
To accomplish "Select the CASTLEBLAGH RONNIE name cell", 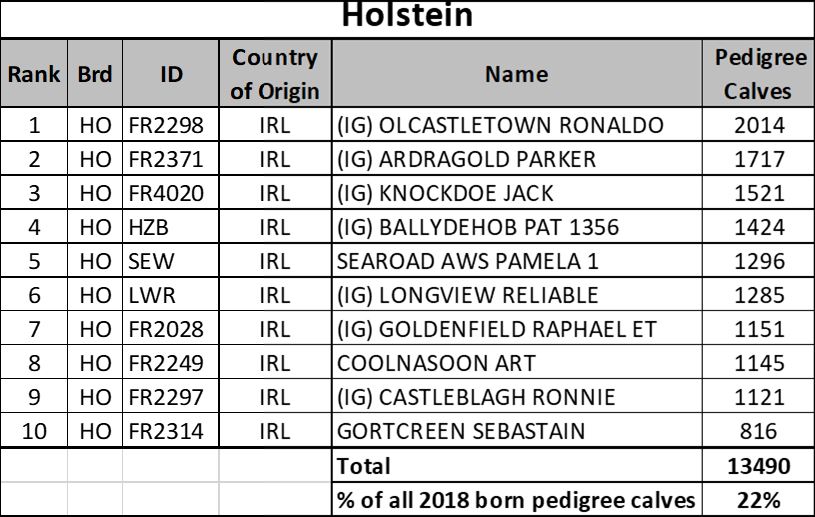I will click(x=517, y=396).
